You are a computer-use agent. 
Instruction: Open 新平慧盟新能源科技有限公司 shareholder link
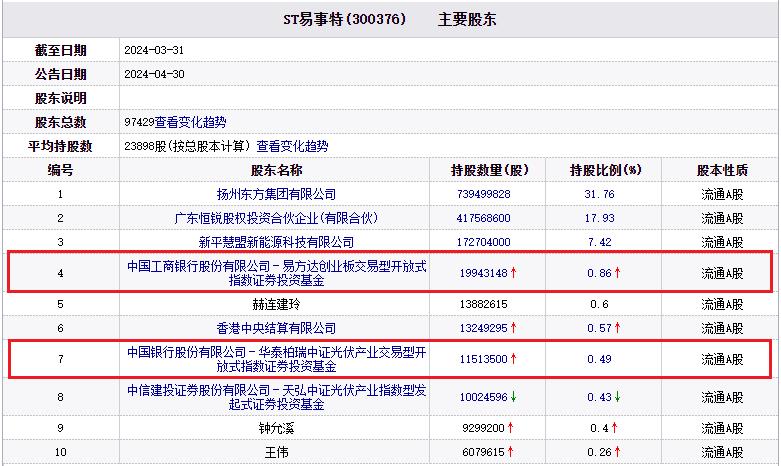276,242
